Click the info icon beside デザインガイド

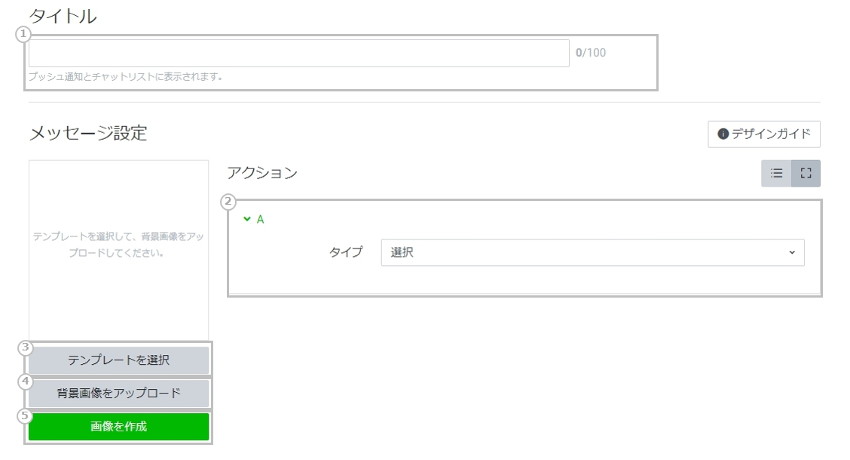[723, 134]
